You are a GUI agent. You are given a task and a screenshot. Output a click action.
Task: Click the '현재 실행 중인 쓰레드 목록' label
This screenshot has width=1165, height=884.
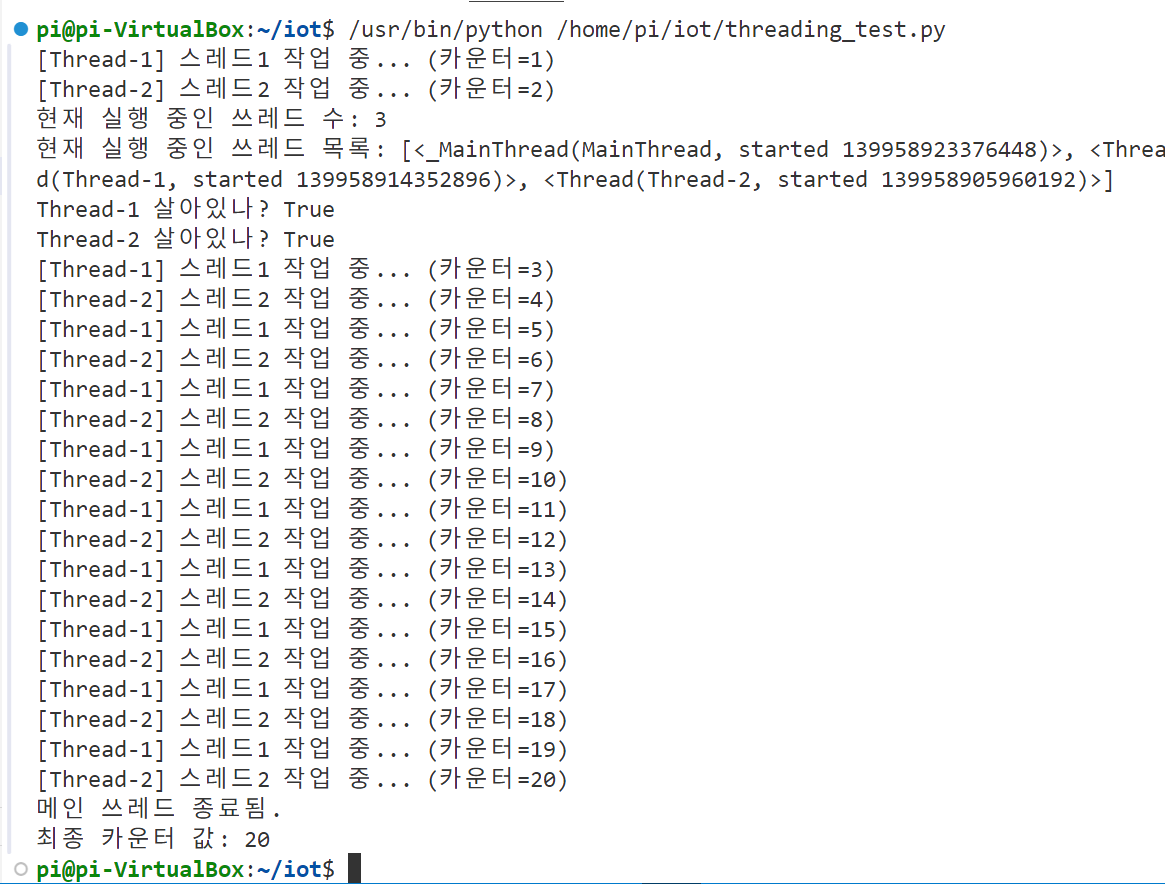[203, 149]
